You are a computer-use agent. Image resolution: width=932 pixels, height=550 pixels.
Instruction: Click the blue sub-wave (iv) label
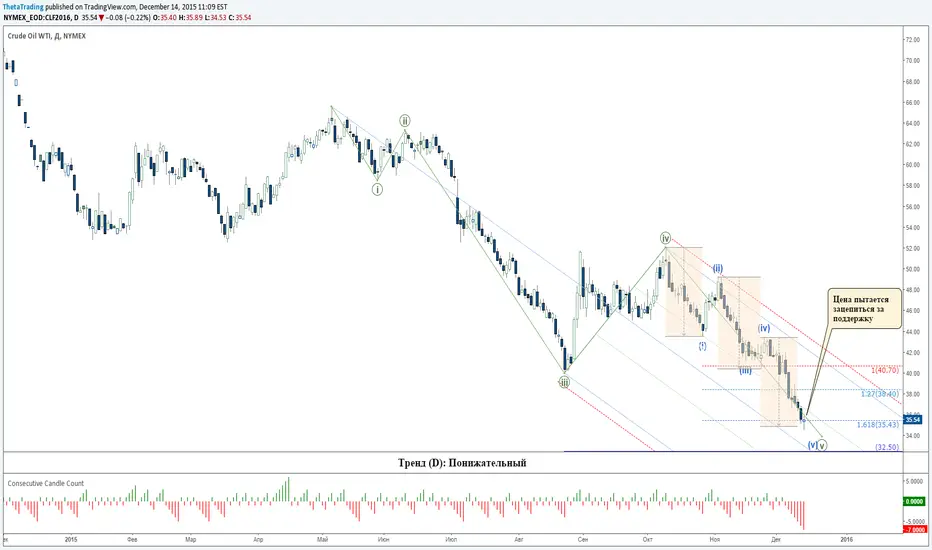(764, 328)
